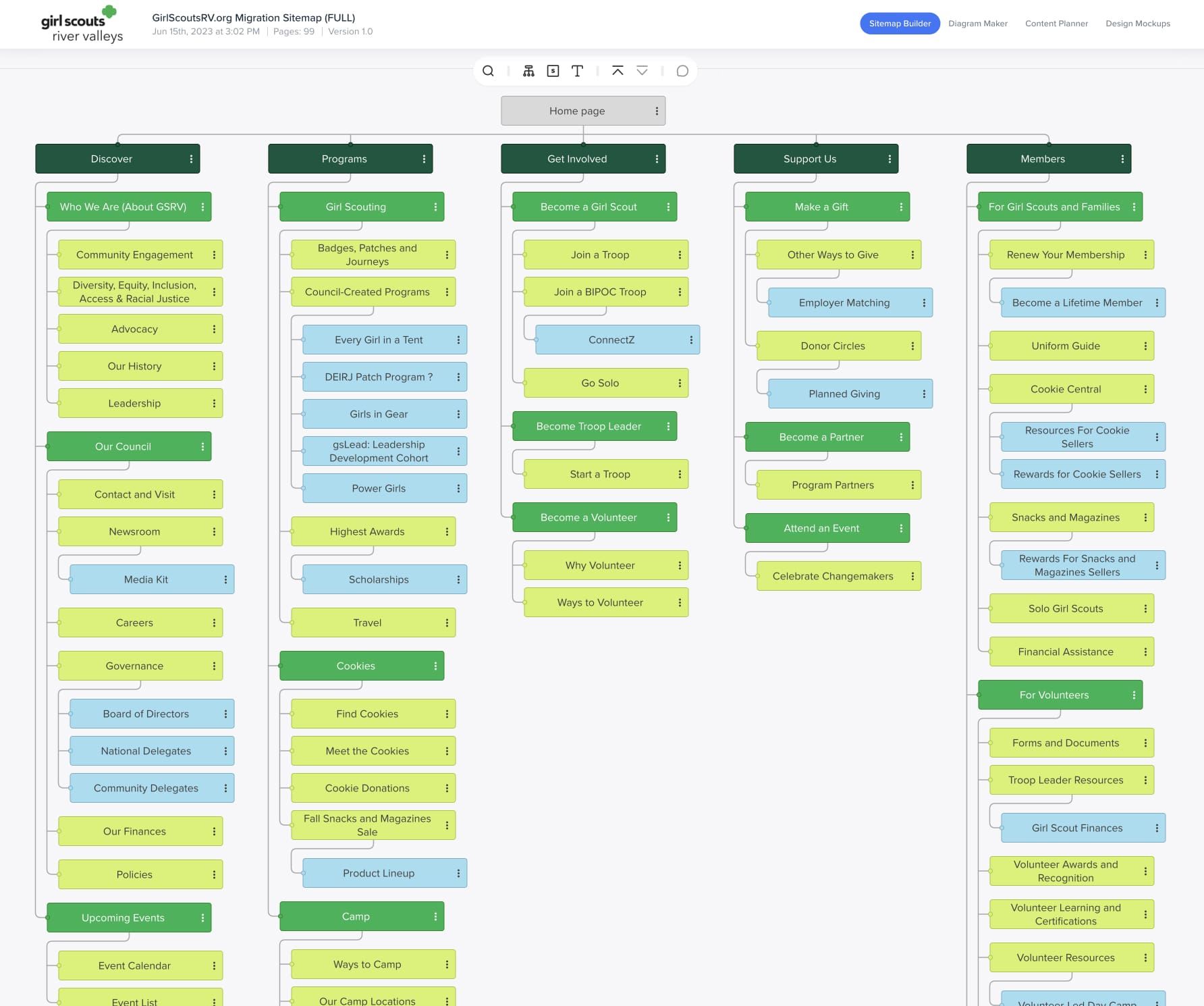Open three-dot menu on Get Involved node

(657, 159)
